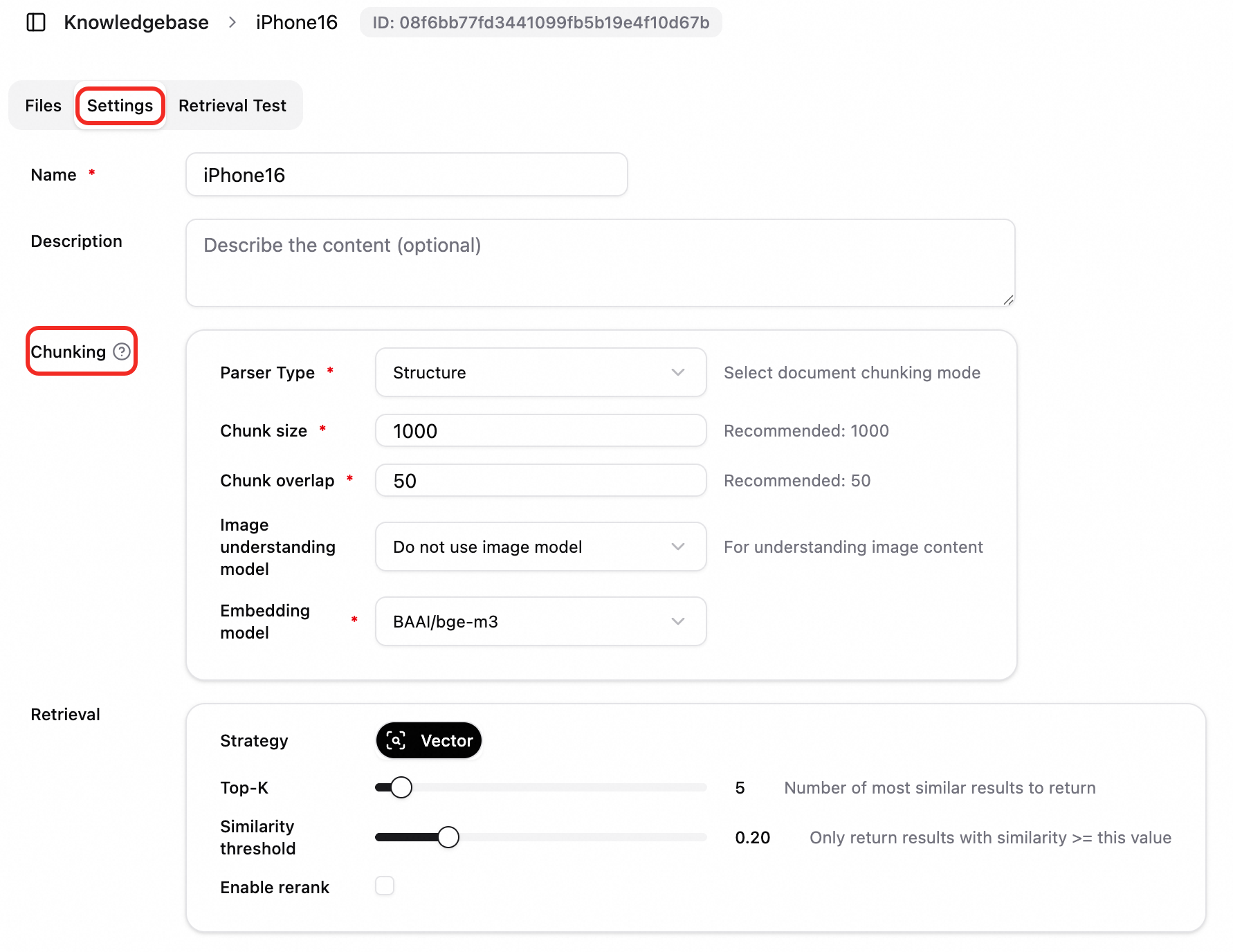Open the Parser Type dropdown

point(540,372)
